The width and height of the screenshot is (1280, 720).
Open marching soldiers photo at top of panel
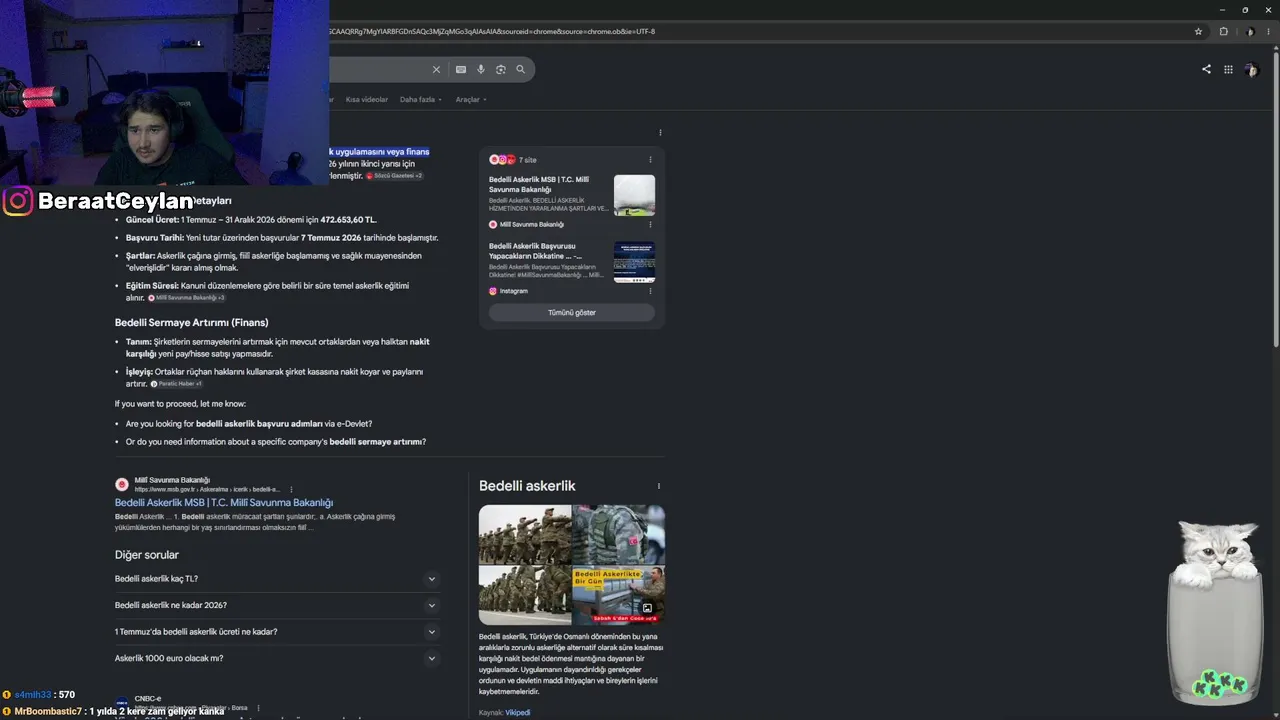[x=525, y=535]
